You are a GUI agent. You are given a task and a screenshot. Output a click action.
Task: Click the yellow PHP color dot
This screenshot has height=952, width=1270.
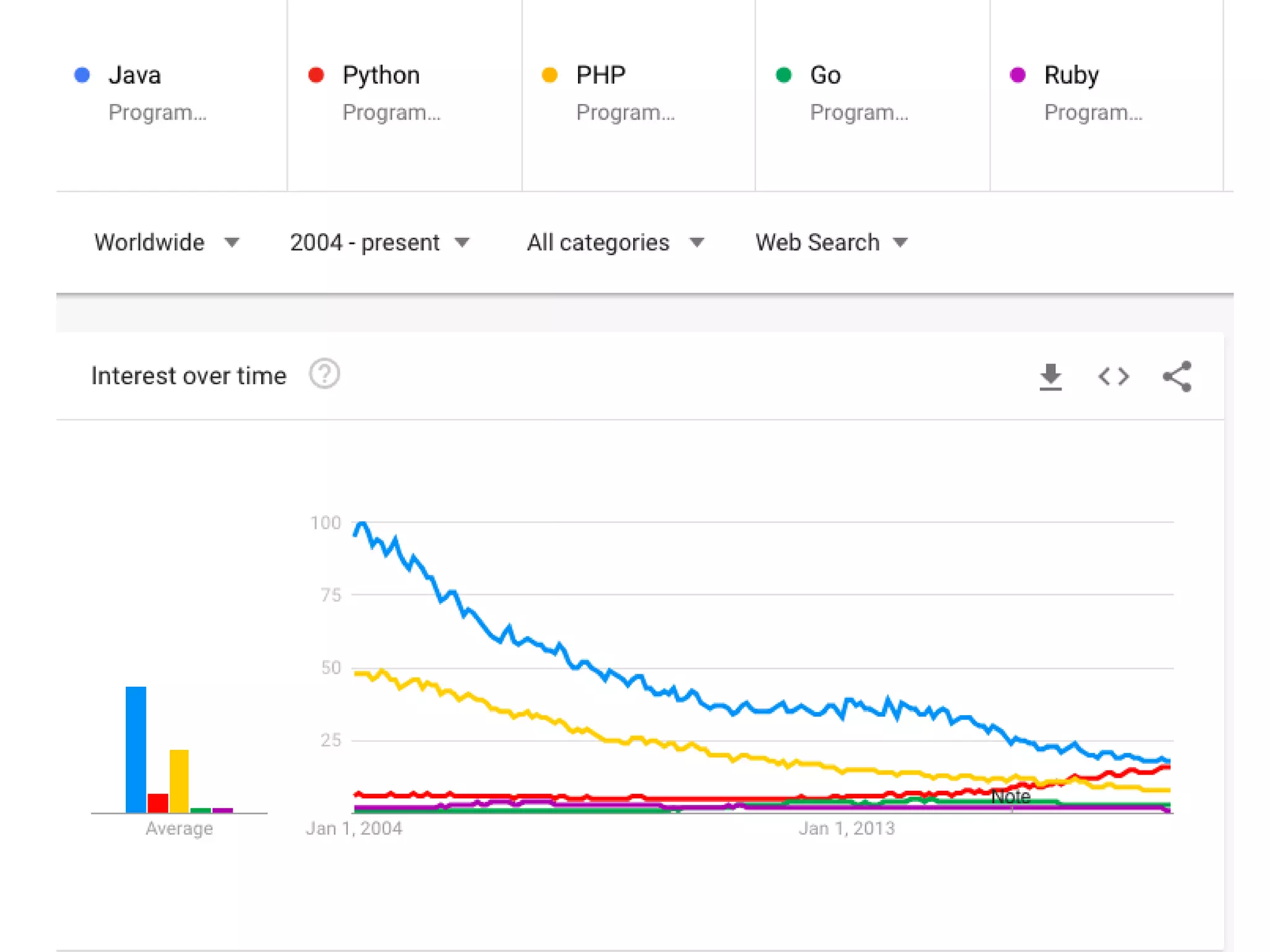click(x=549, y=75)
